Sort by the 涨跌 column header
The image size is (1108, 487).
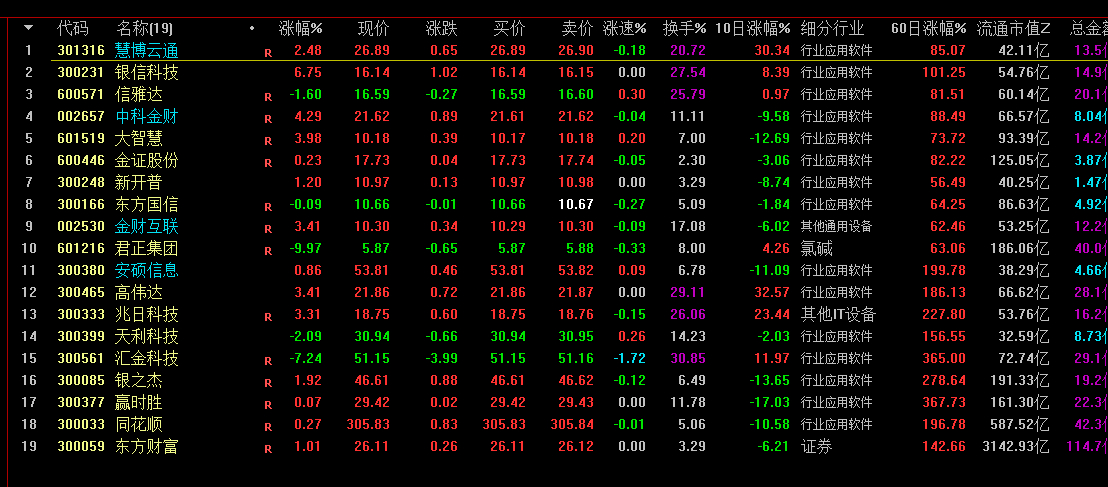(441, 28)
